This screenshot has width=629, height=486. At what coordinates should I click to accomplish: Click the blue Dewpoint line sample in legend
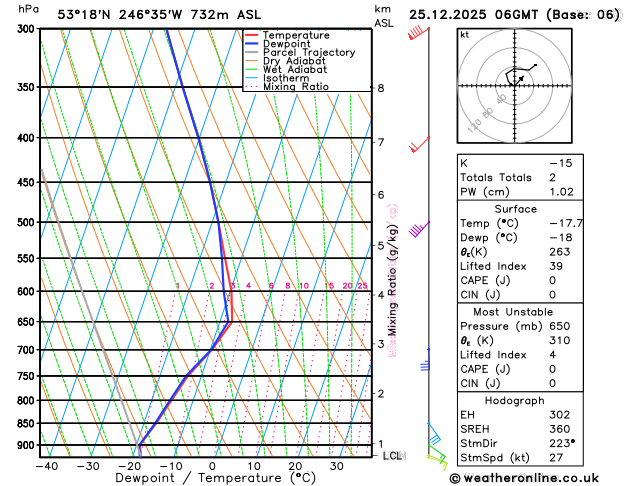coord(252,44)
